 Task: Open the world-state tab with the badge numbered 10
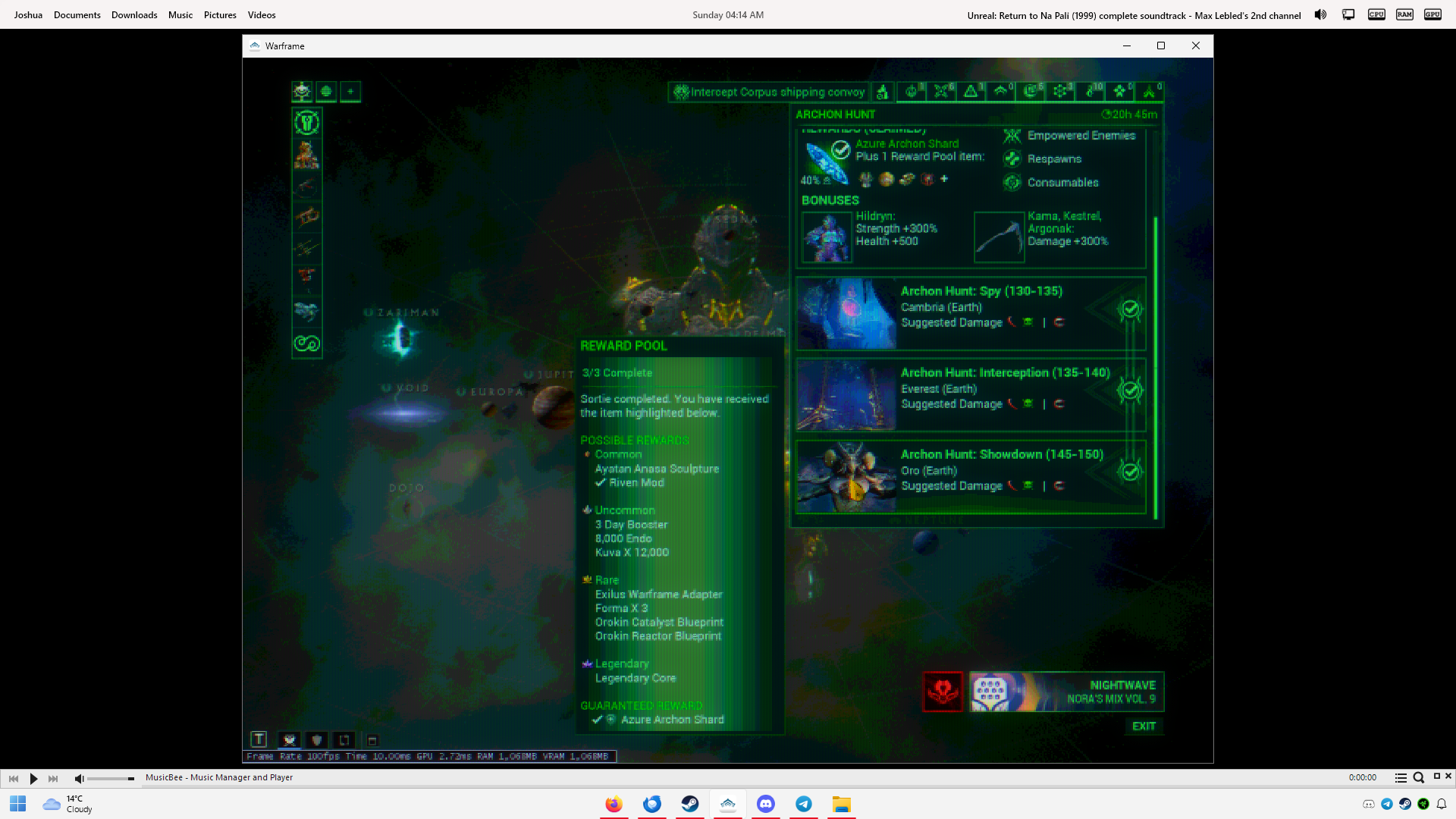1090,92
